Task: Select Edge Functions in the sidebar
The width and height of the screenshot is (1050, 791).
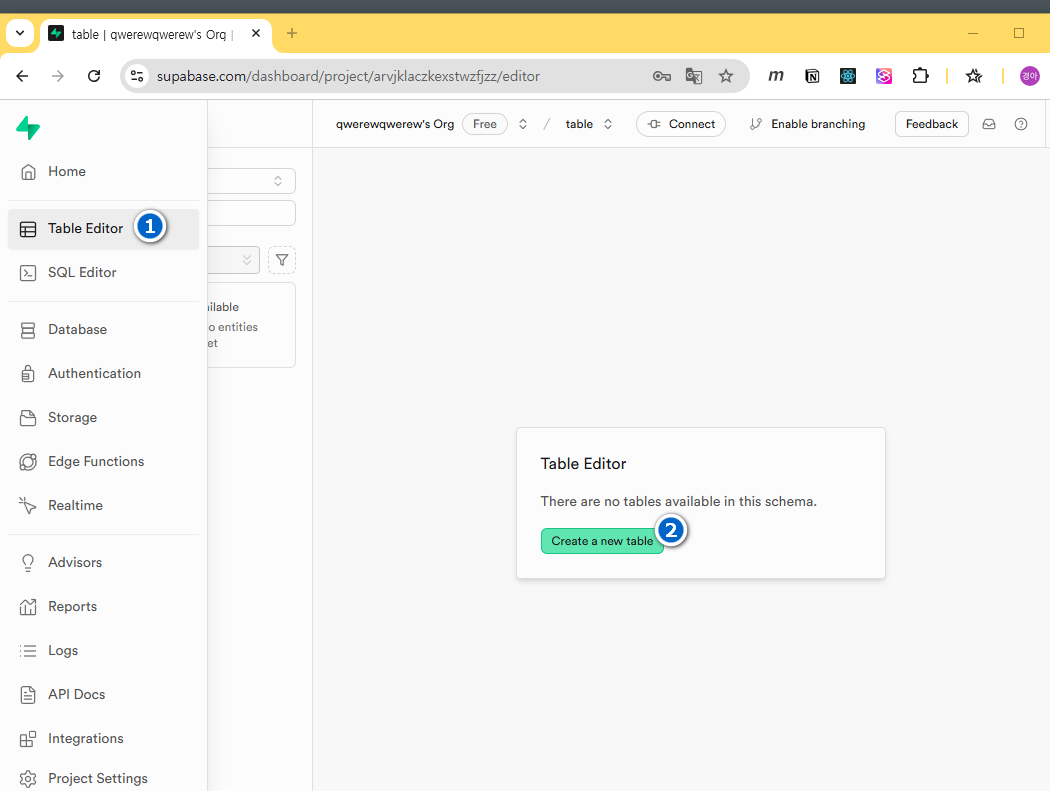Action: coord(96,461)
